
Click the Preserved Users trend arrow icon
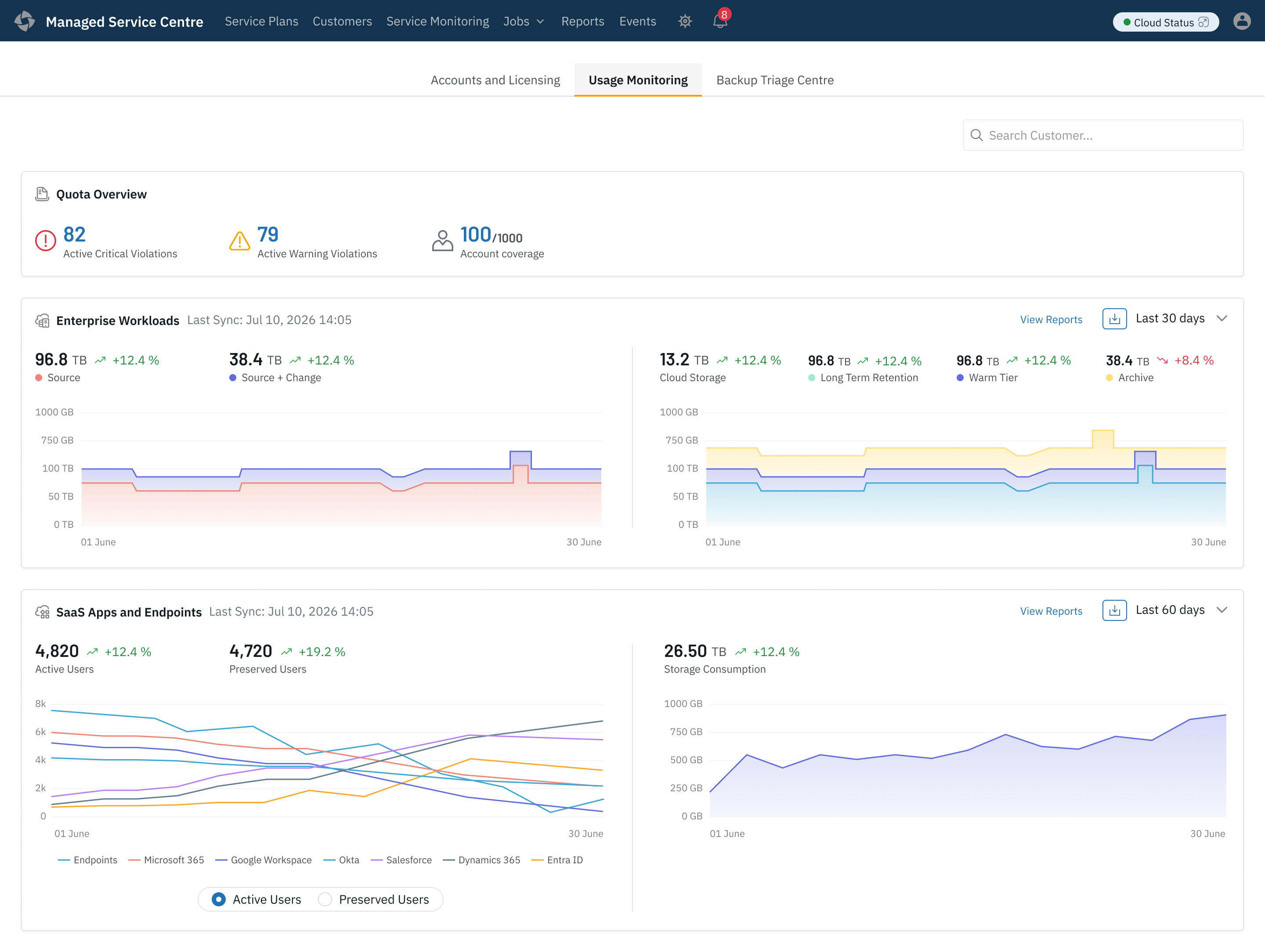(286, 652)
